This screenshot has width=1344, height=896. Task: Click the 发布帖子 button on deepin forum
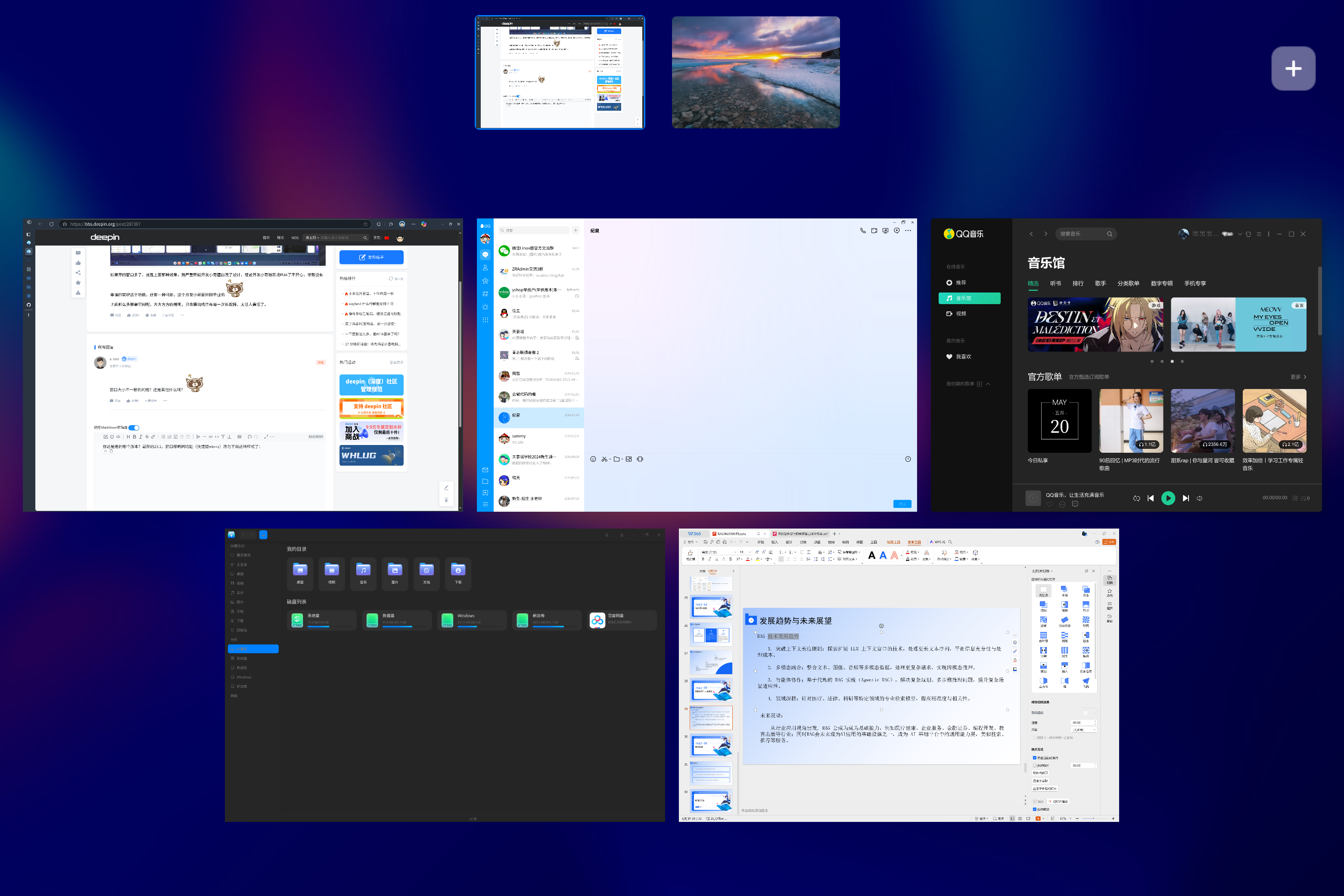[x=371, y=257]
